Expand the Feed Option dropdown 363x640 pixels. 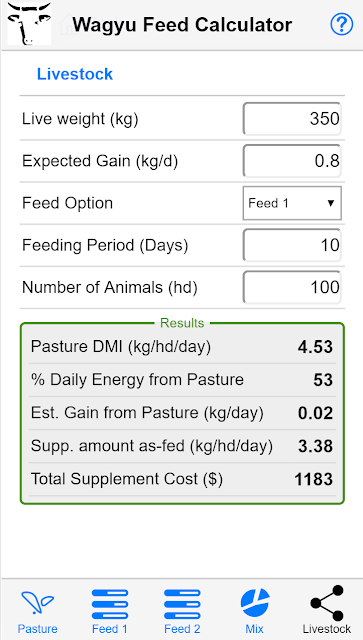tap(292, 203)
